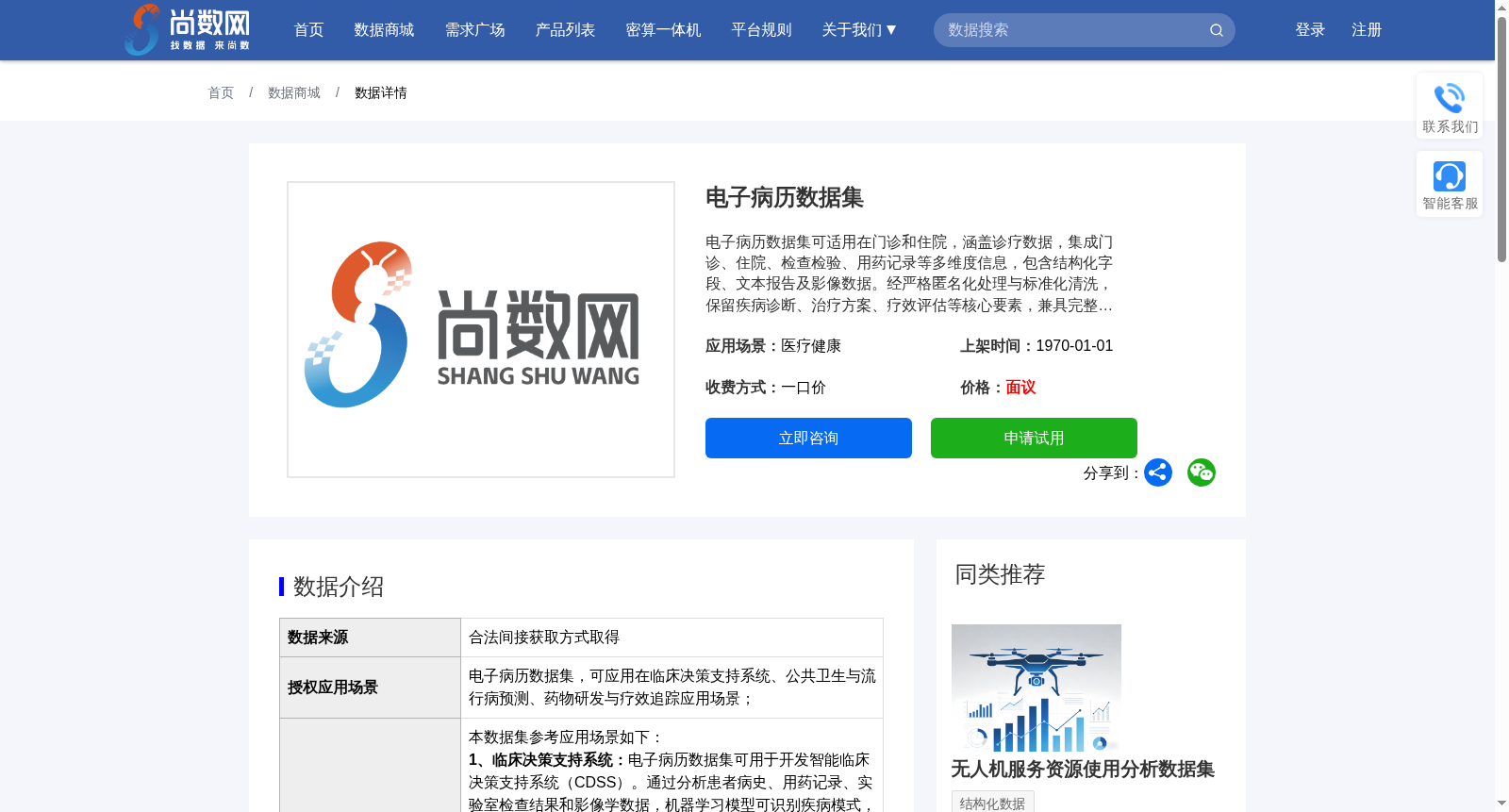This screenshot has height=812, width=1509.
Task: Open the 平台规则 menu item
Action: [x=762, y=30]
